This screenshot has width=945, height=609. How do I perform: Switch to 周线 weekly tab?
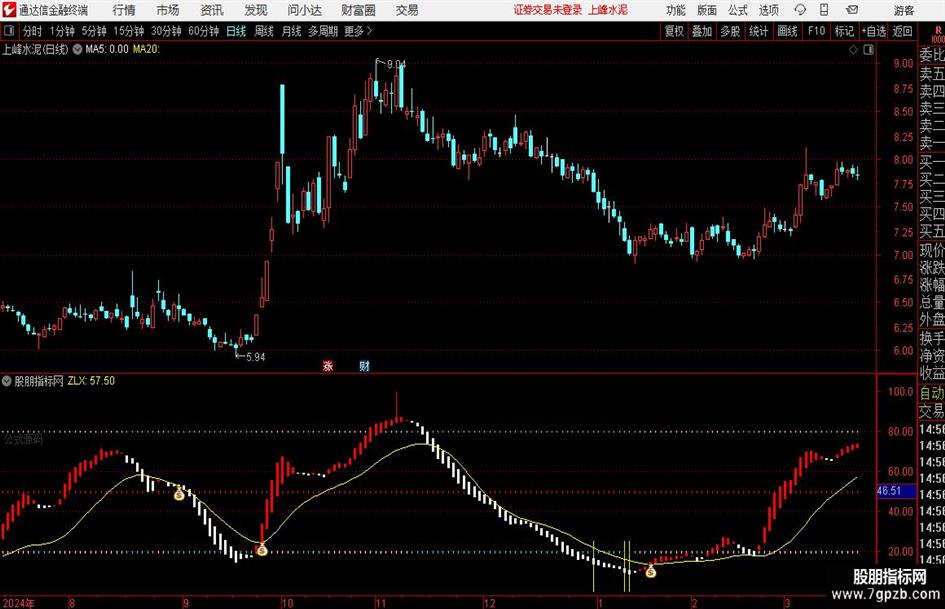pyautogui.click(x=264, y=31)
